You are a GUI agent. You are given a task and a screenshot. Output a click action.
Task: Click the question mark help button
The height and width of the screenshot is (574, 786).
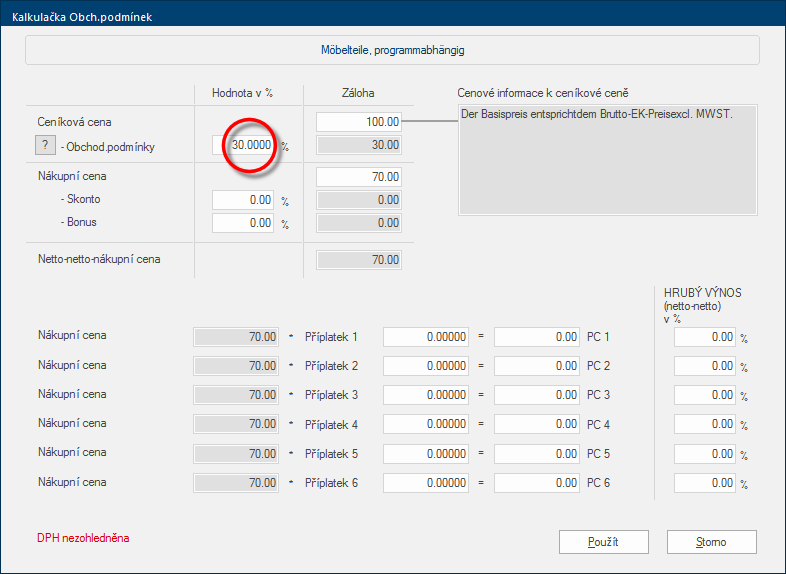click(x=45, y=145)
